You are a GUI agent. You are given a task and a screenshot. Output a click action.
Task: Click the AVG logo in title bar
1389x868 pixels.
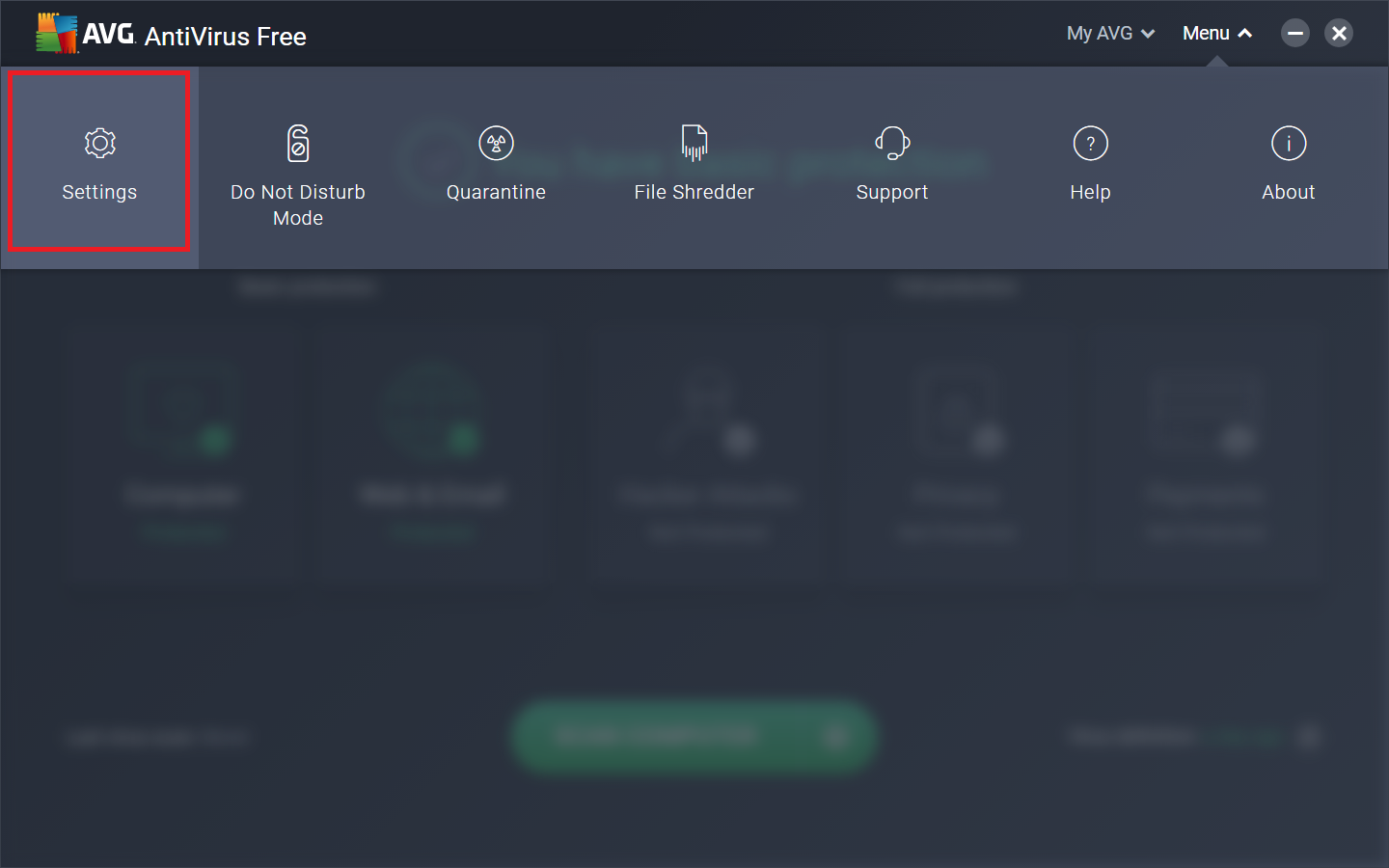58,34
